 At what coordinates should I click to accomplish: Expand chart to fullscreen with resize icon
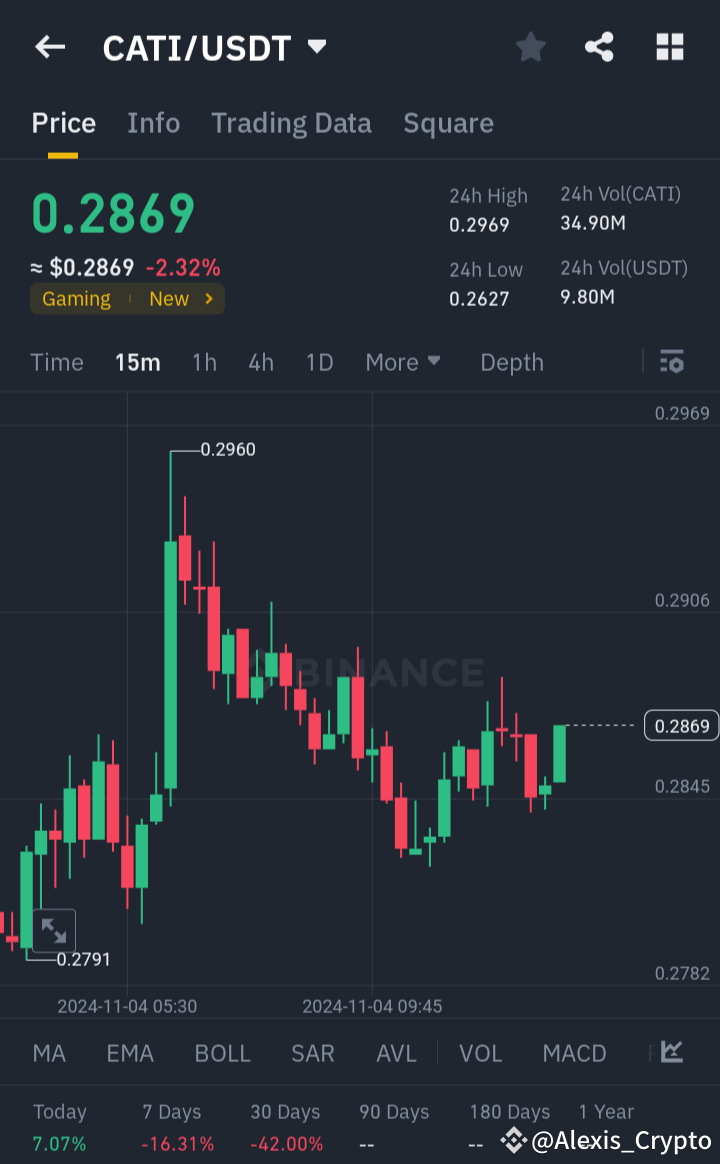click(55, 930)
